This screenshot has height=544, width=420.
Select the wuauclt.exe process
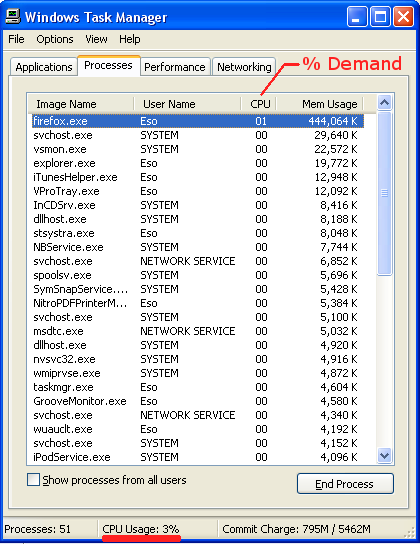[x=198, y=429]
